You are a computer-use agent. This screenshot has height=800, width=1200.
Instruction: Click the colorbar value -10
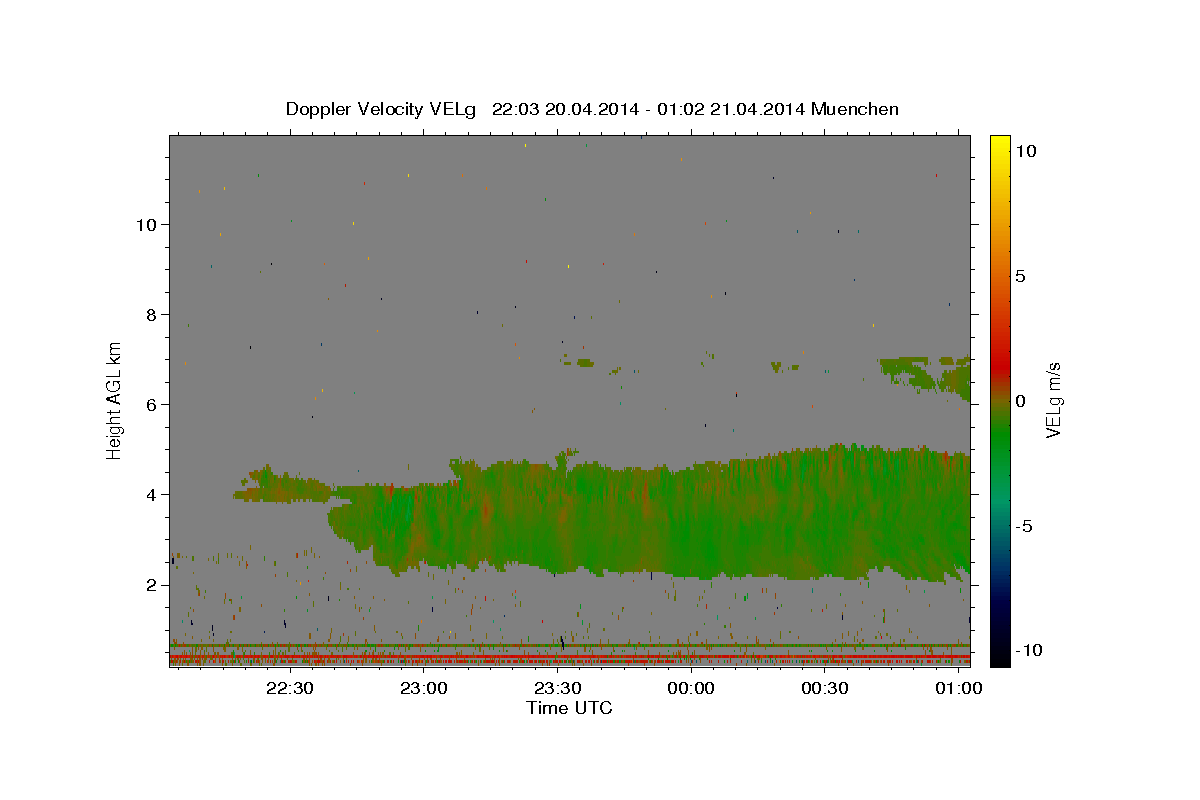(x=1027, y=650)
